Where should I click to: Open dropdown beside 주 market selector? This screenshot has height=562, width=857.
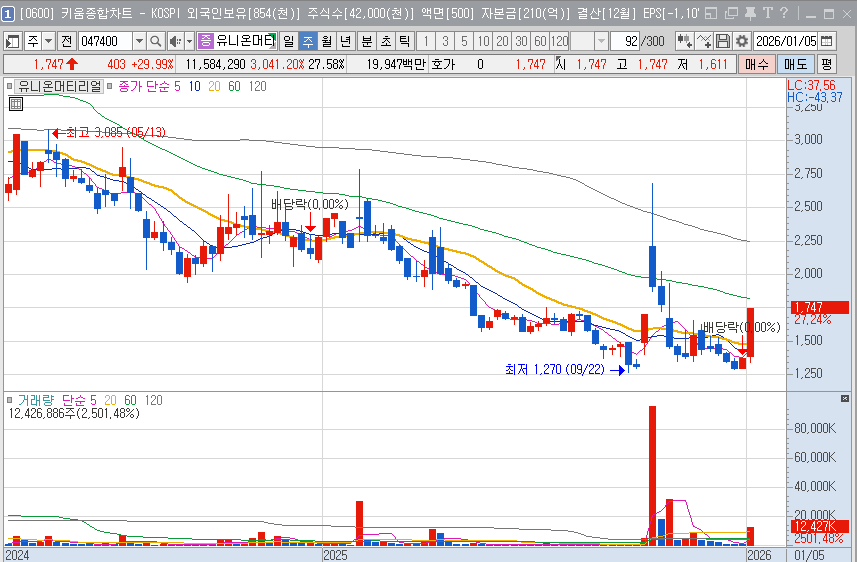point(49,41)
